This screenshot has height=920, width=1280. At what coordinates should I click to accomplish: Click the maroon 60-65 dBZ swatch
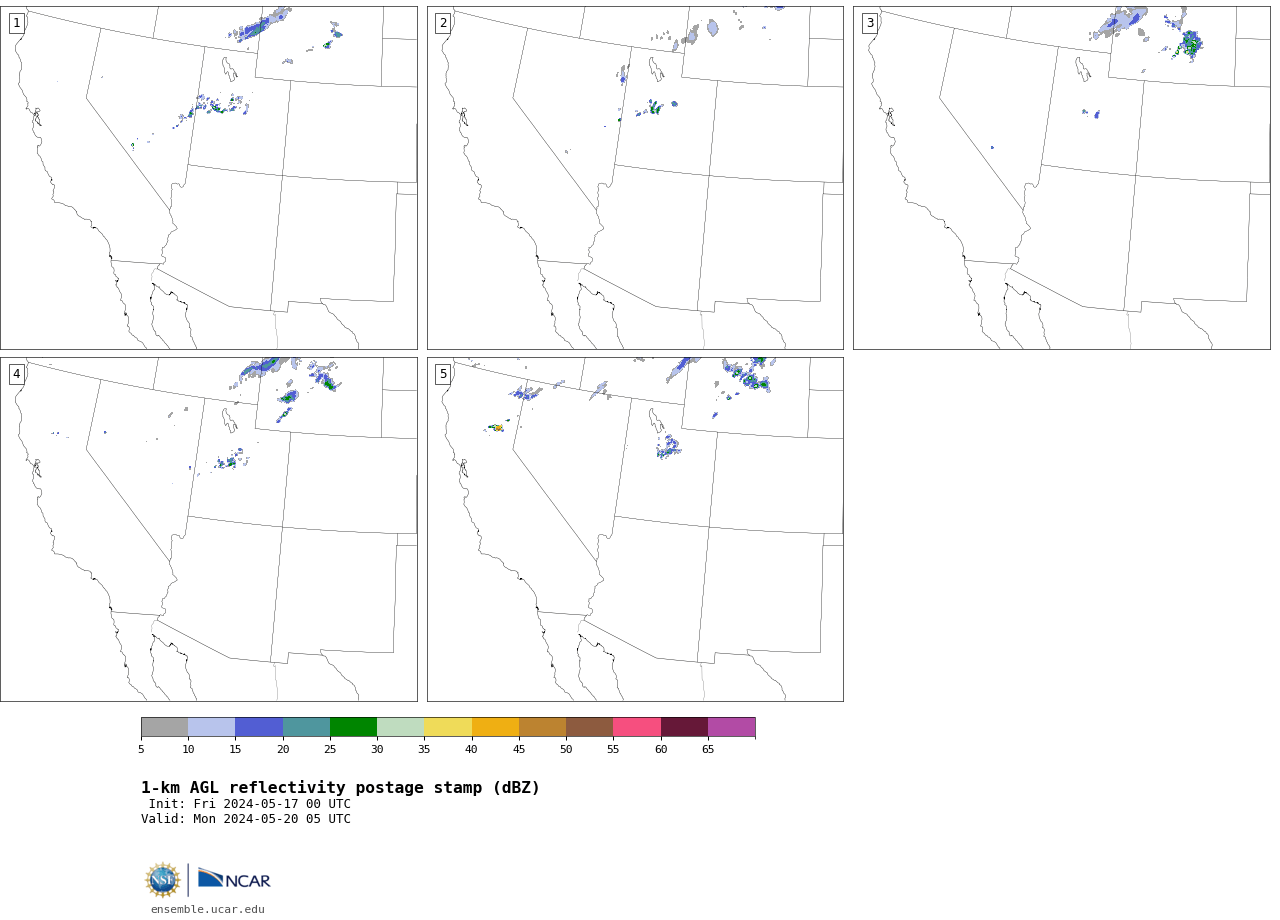point(684,727)
